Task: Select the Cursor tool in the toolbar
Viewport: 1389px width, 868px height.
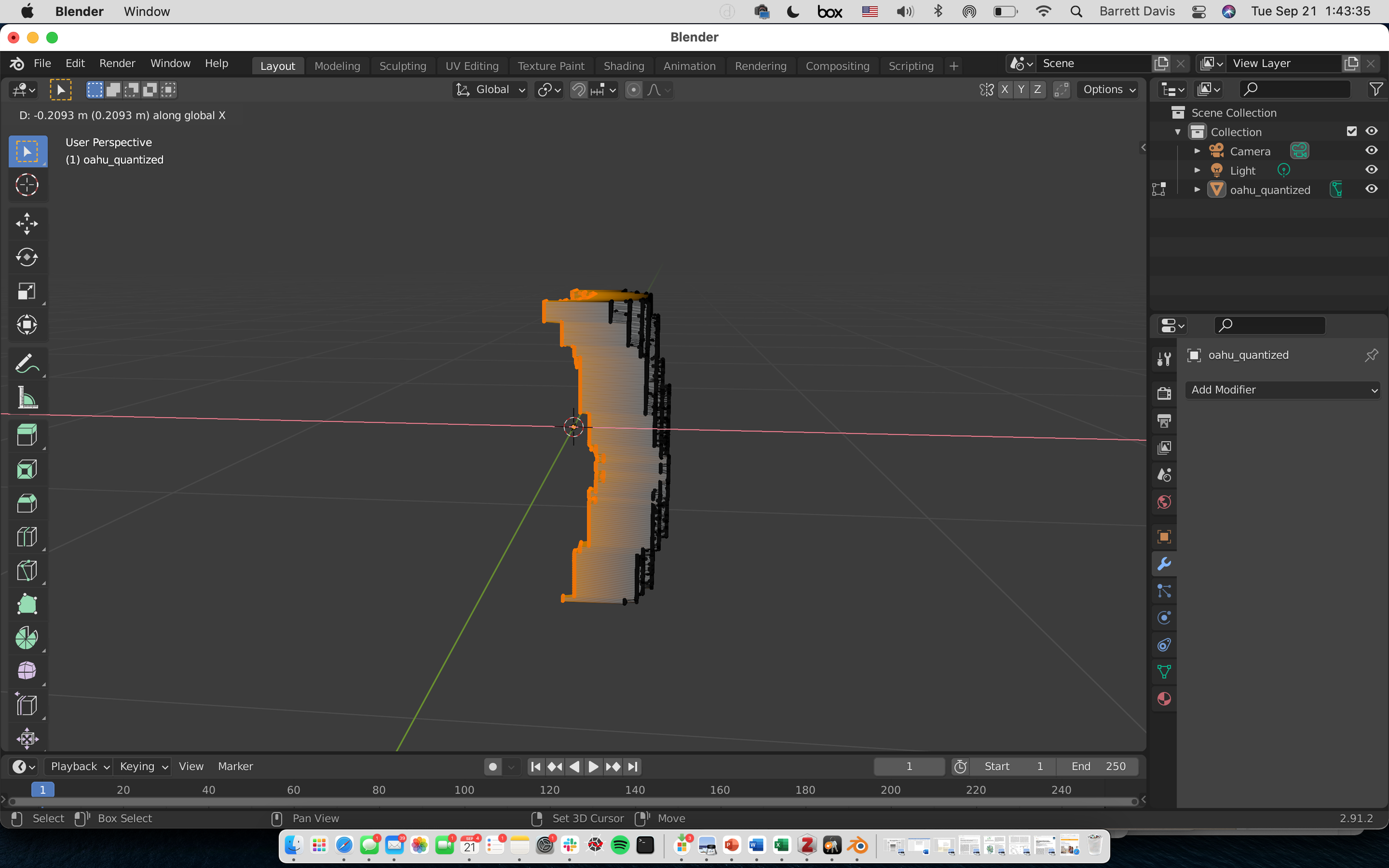Action: (x=27, y=185)
